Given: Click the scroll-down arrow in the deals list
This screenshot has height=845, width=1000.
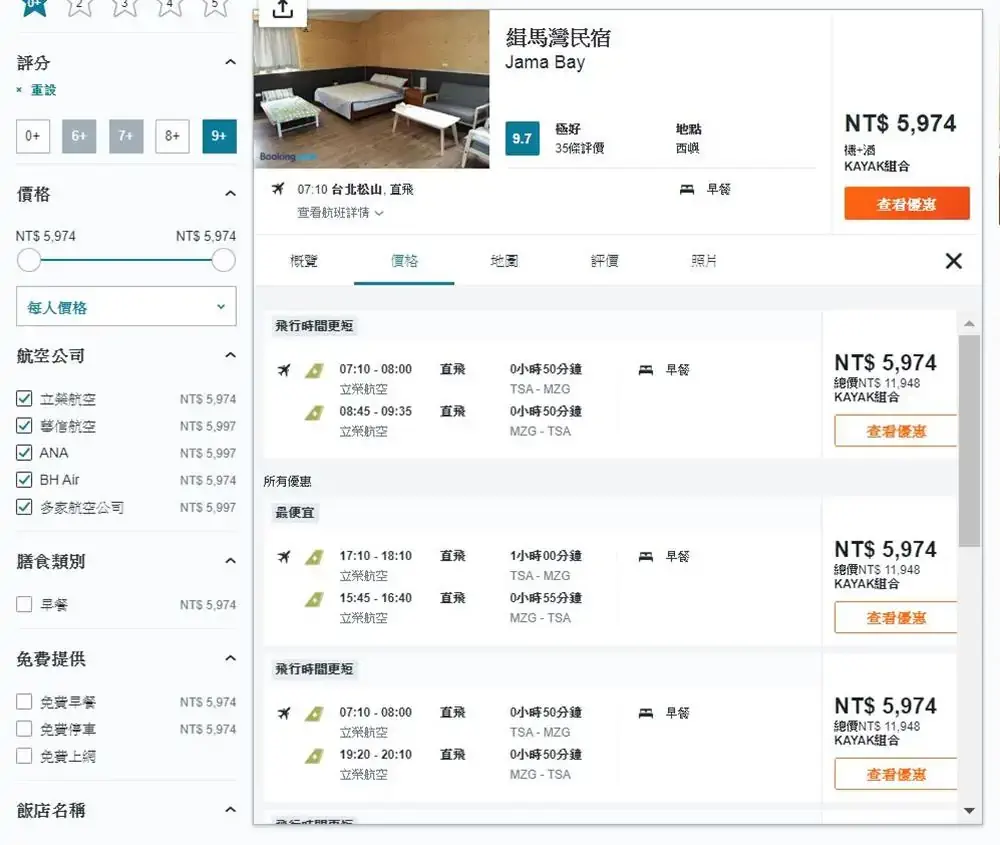Looking at the screenshot, I should (968, 810).
